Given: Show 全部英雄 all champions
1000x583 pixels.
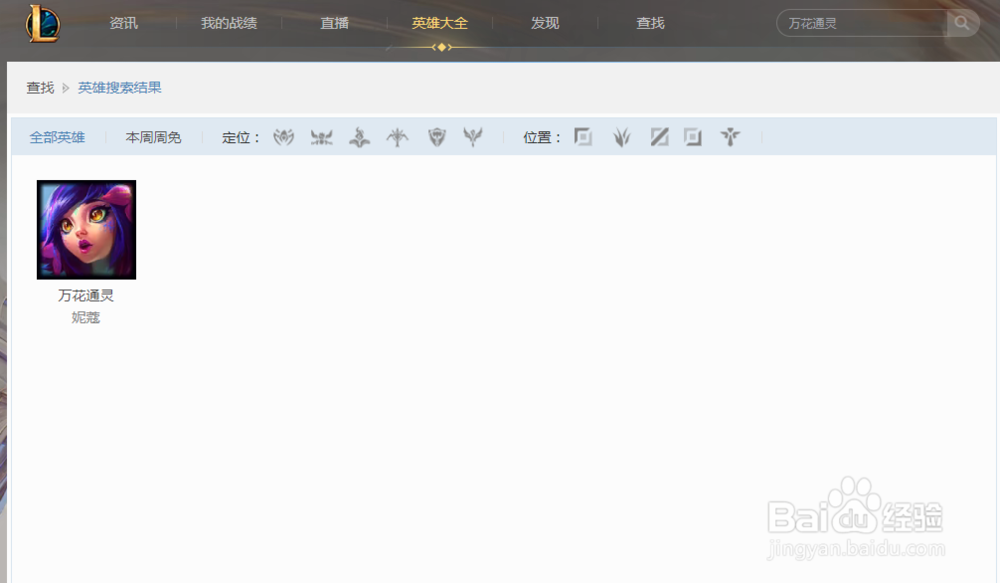Looking at the screenshot, I should (x=57, y=137).
